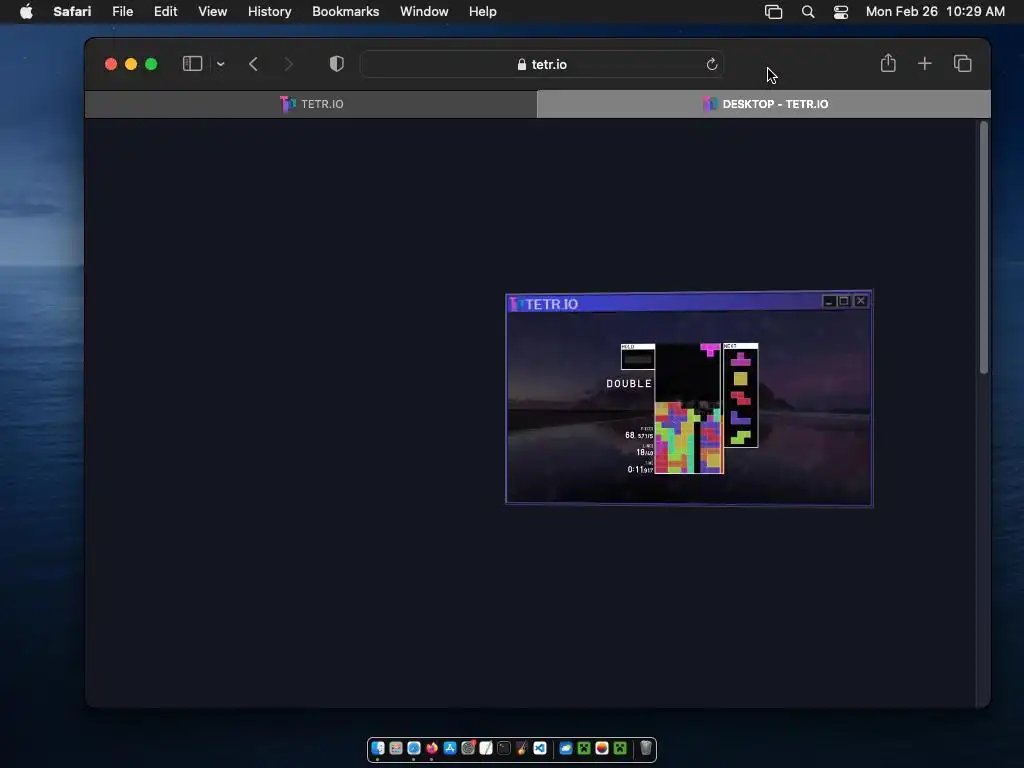Click the yellow O piece in NEXT queue

click(x=740, y=379)
